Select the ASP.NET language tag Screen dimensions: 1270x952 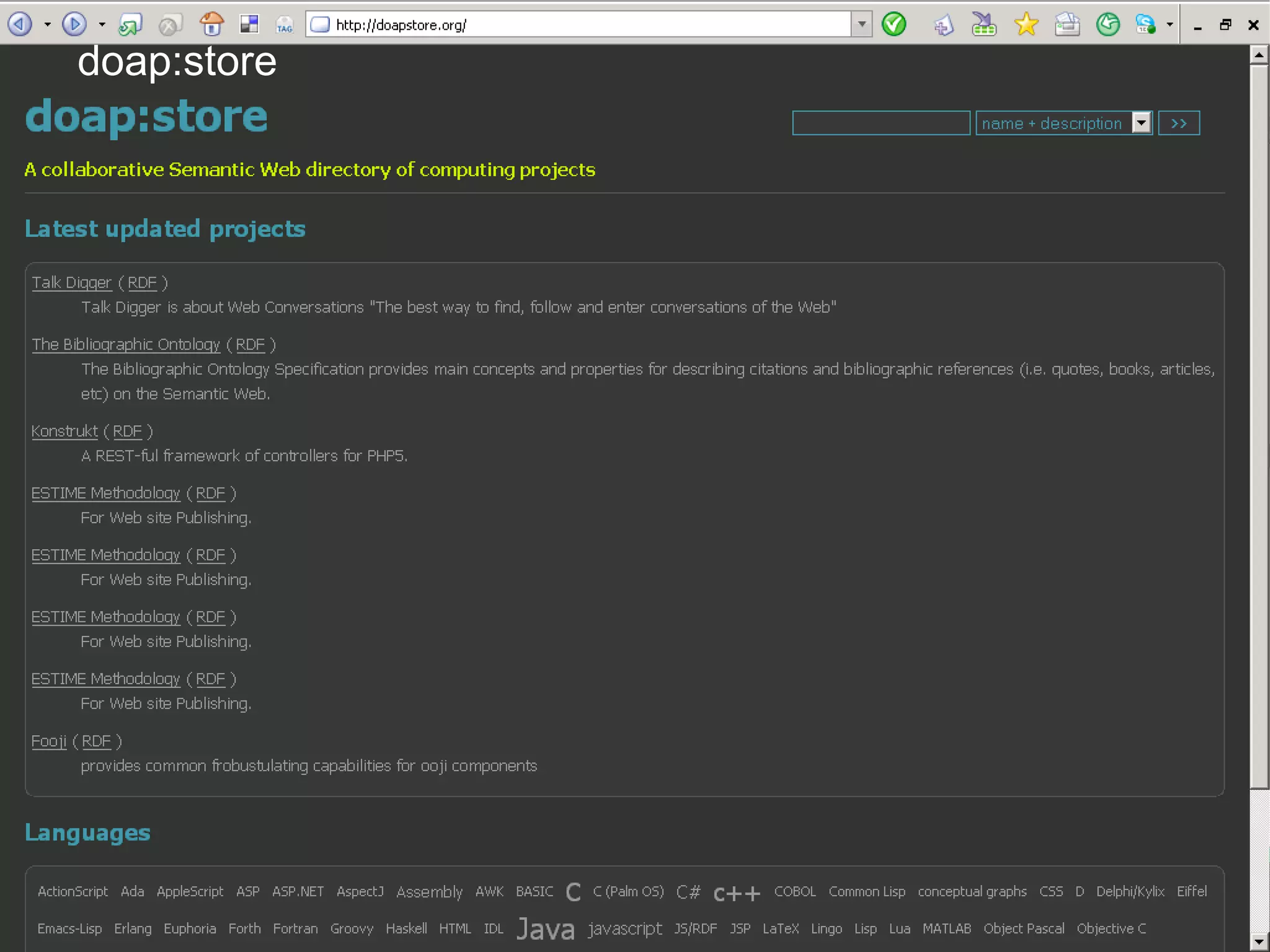pos(298,891)
